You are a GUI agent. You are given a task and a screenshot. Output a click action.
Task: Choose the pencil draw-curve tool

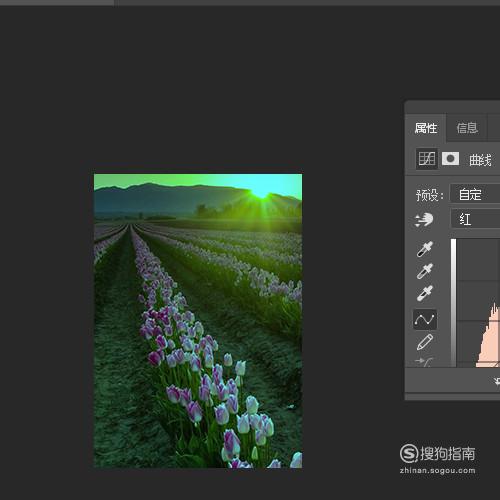425,342
